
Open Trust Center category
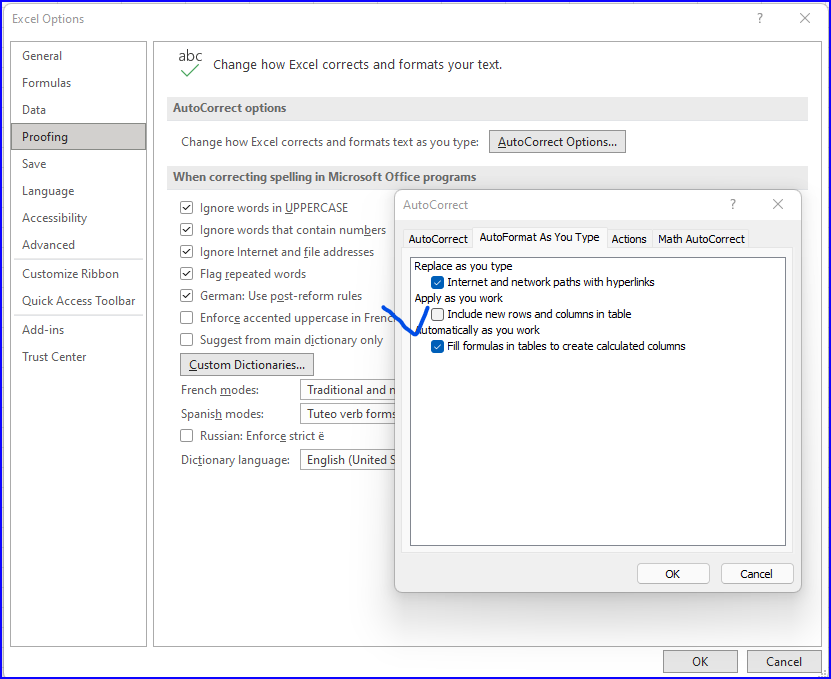click(x=78, y=357)
